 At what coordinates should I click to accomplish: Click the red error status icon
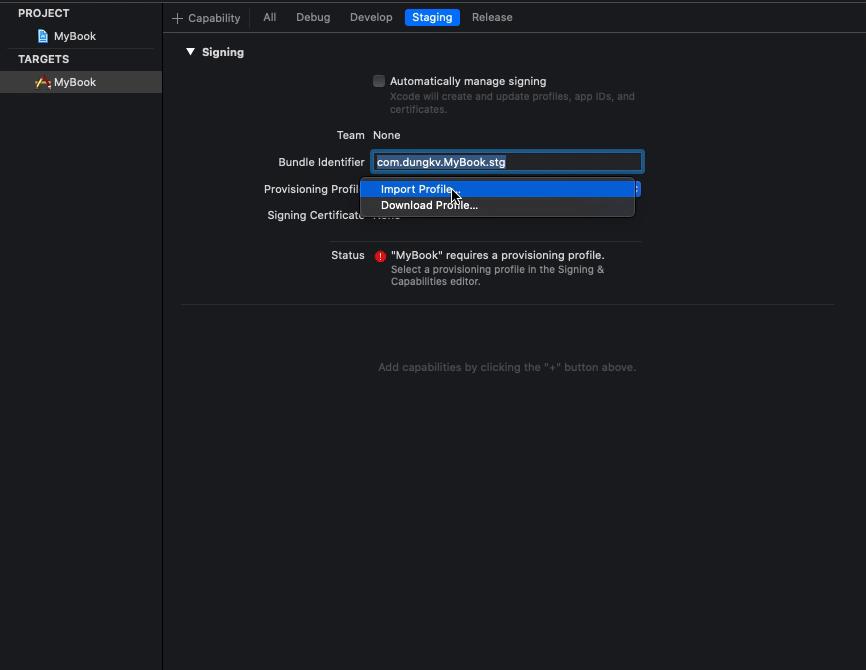pyautogui.click(x=380, y=256)
